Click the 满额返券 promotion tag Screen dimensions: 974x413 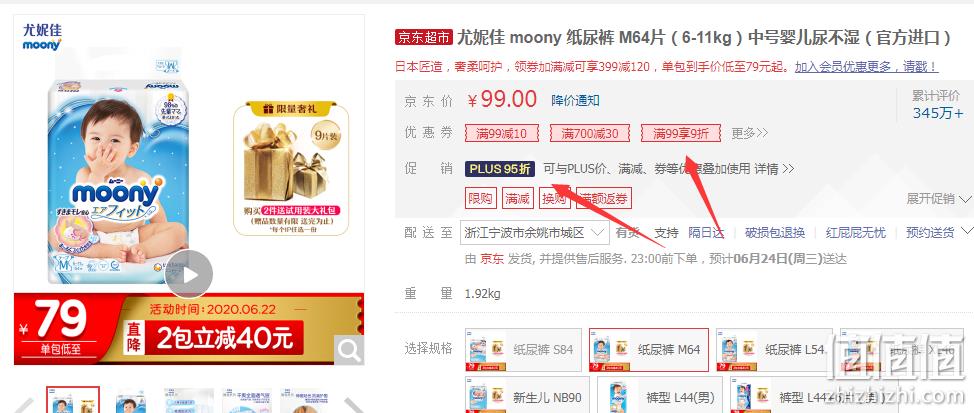(x=604, y=198)
